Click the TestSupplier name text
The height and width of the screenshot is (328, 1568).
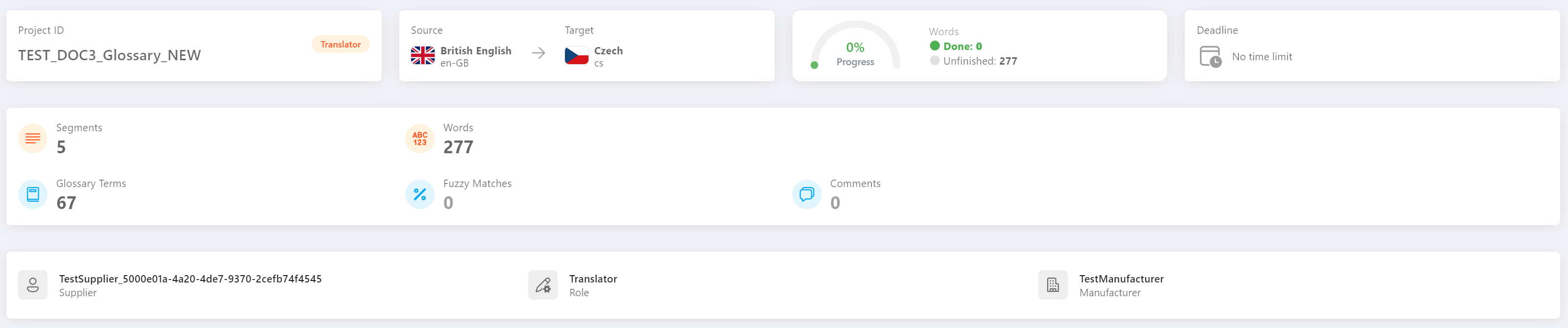(190, 279)
